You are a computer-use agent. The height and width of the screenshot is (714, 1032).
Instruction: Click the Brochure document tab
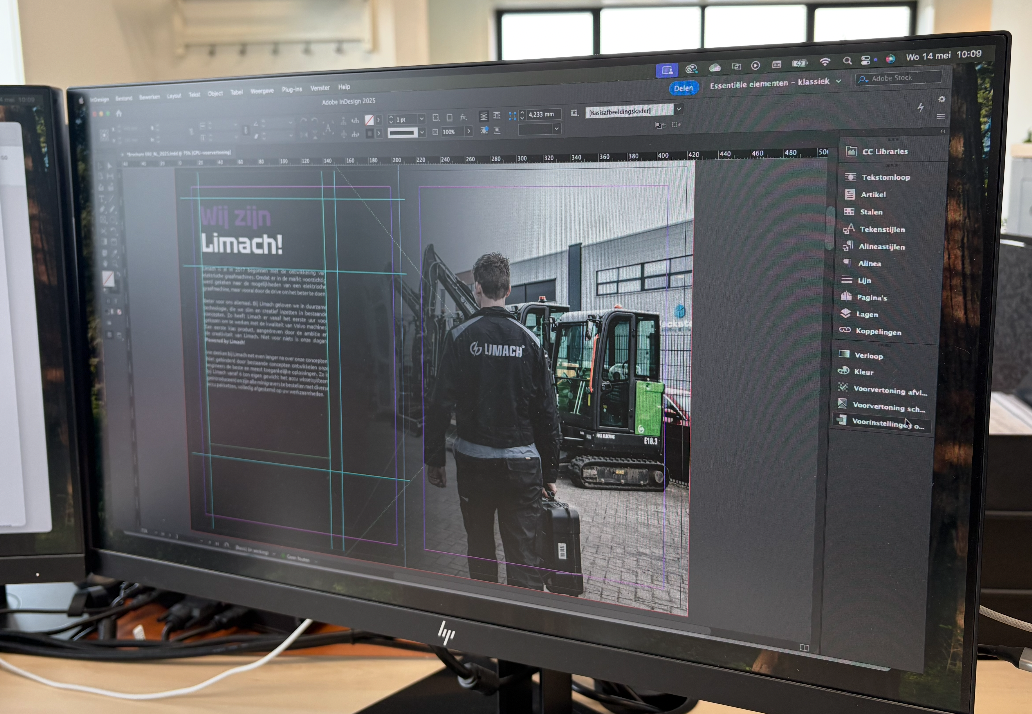[178, 153]
